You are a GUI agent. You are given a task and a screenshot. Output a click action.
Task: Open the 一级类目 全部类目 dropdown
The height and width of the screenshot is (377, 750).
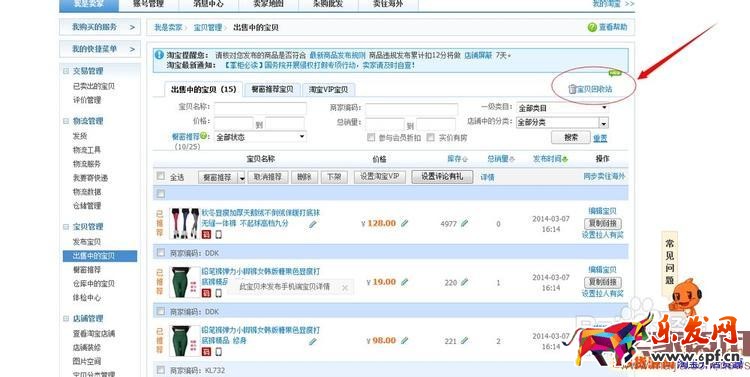(562, 108)
